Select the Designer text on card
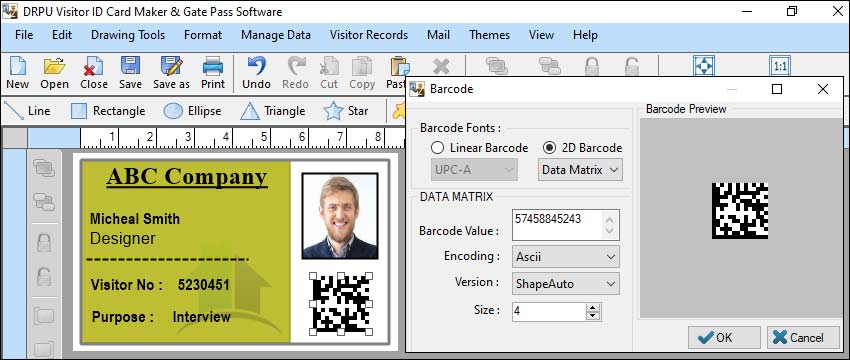Viewport: 850px width, 360px height. (123, 239)
